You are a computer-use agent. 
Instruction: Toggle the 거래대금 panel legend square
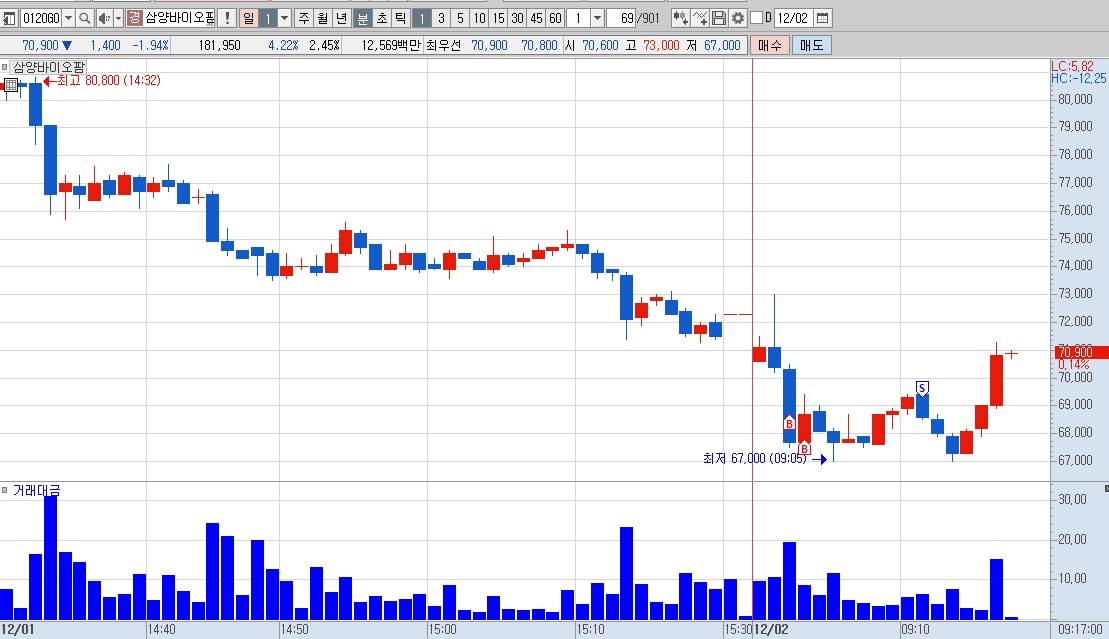(x=5, y=490)
